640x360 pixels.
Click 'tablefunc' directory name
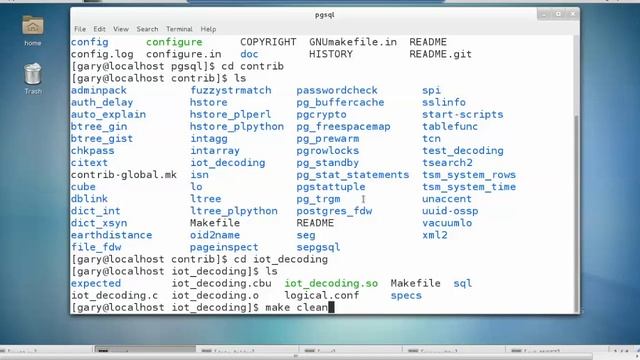[x=450, y=127]
